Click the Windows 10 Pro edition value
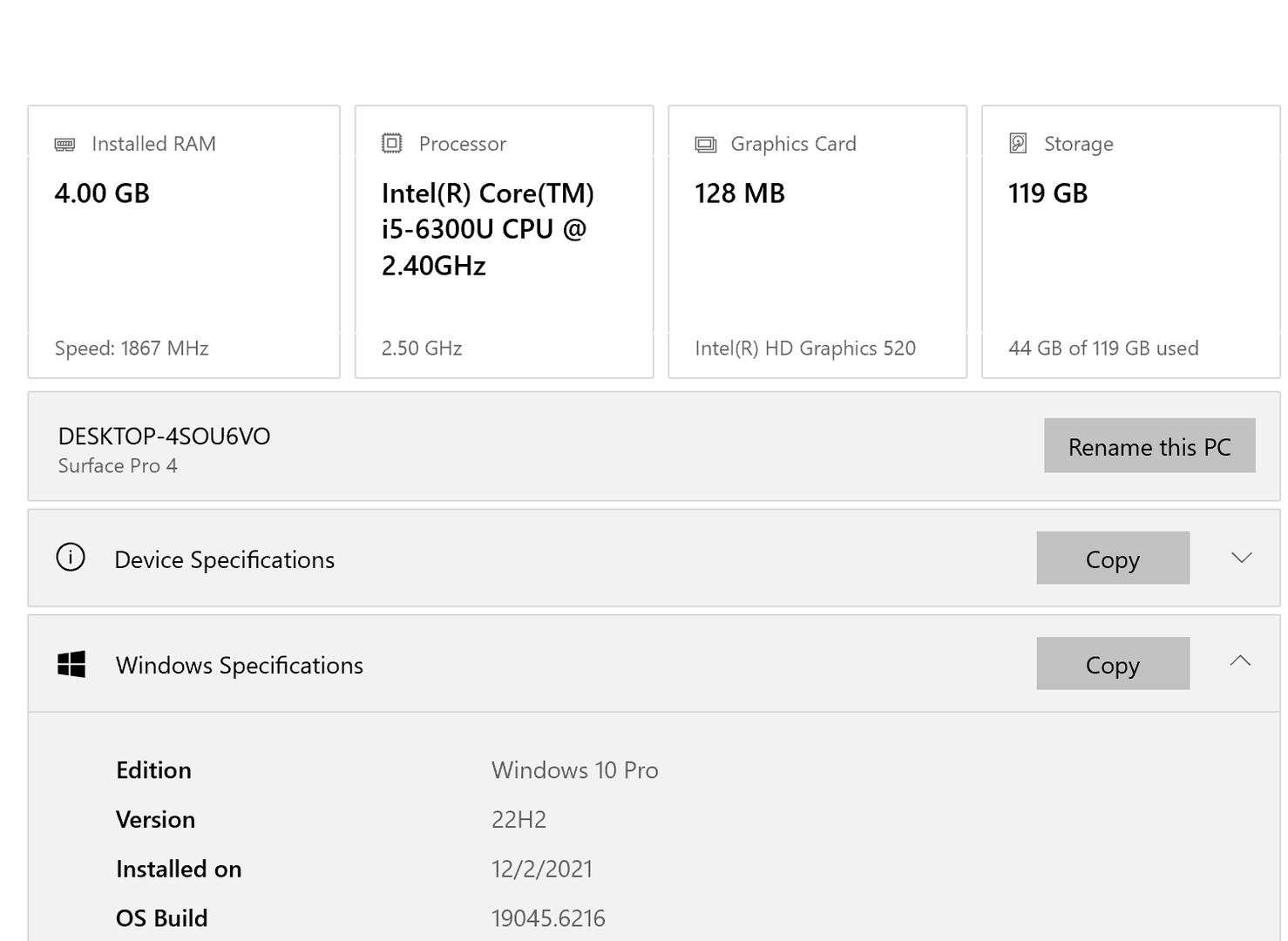The width and height of the screenshot is (1288, 941). (x=575, y=770)
